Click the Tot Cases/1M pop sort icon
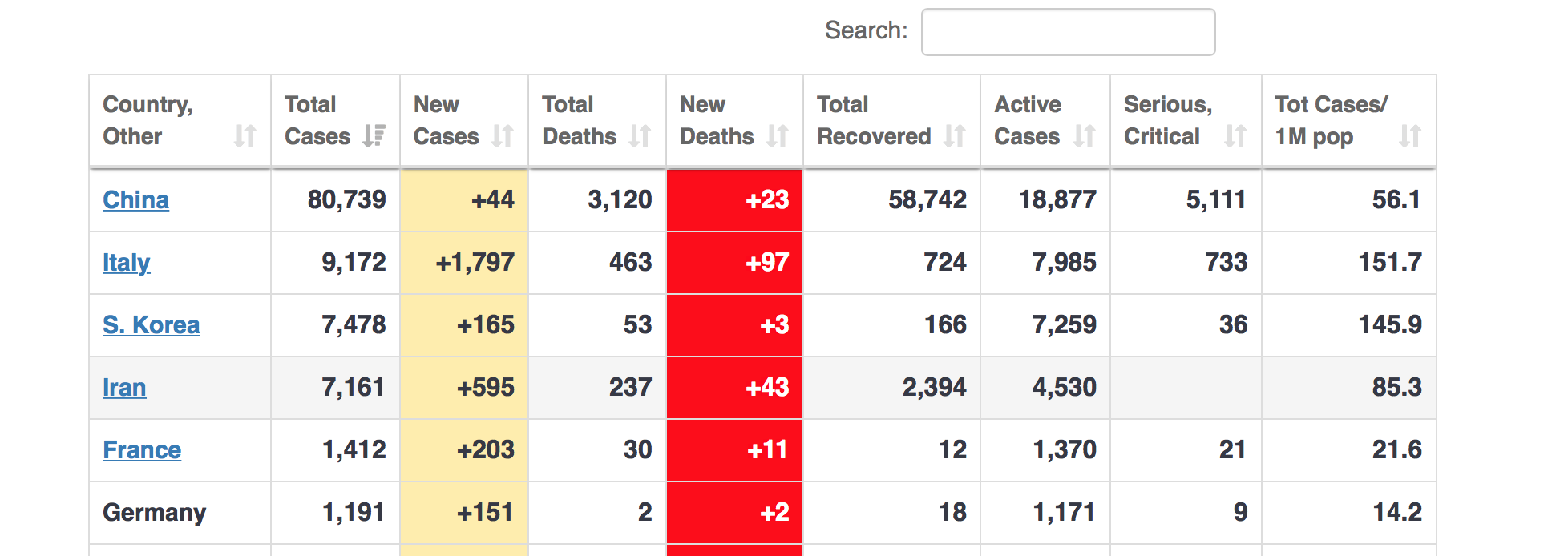The image size is (1568, 556). point(1410,136)
